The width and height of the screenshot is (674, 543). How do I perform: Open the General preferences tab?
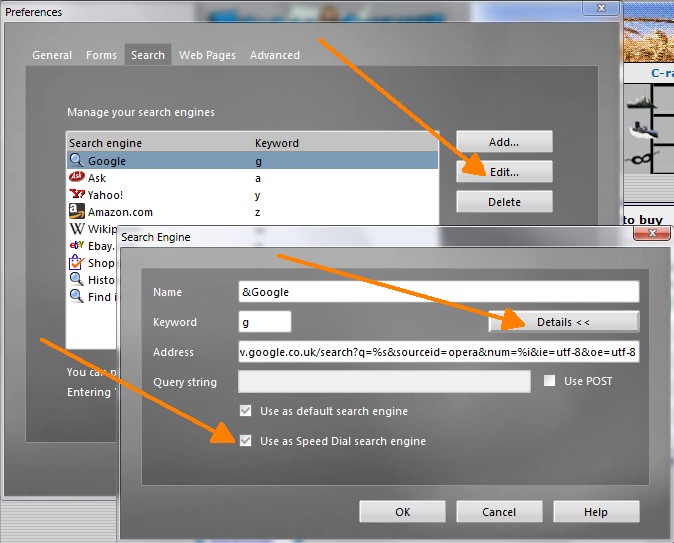point(52,55)
